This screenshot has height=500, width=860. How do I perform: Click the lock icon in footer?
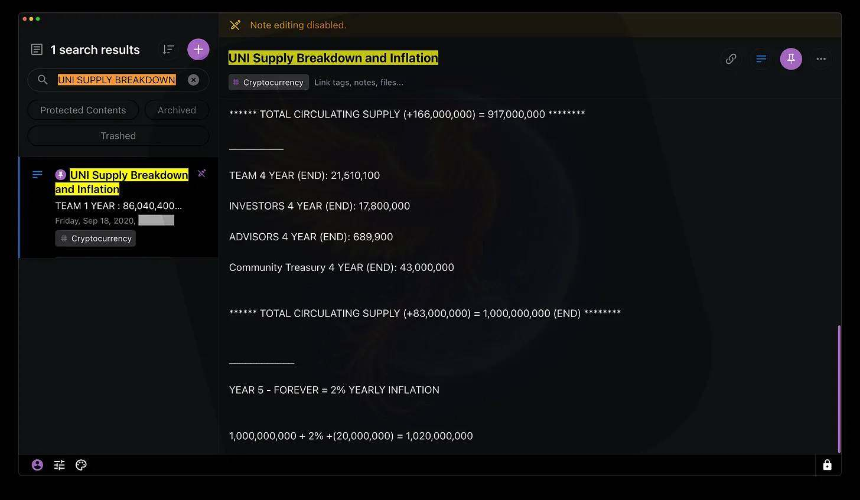tap(827, 465)
